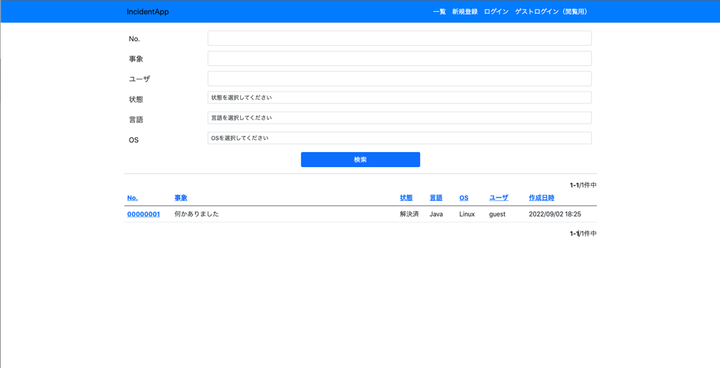Focus the No. search input field
This screenshot has width=720, height=368.
tap(399, 38)
